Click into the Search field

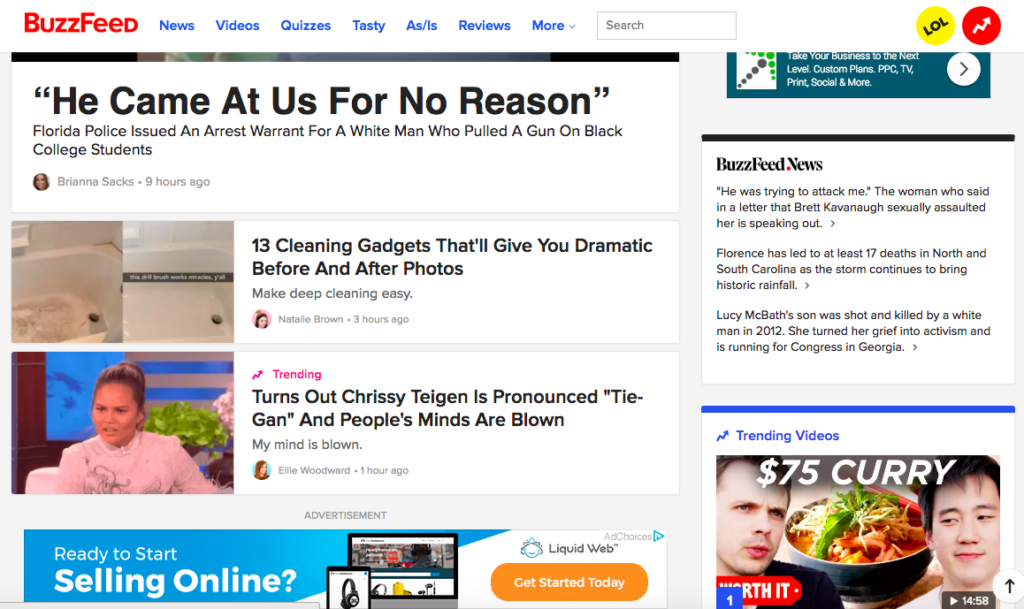(666, 25)
